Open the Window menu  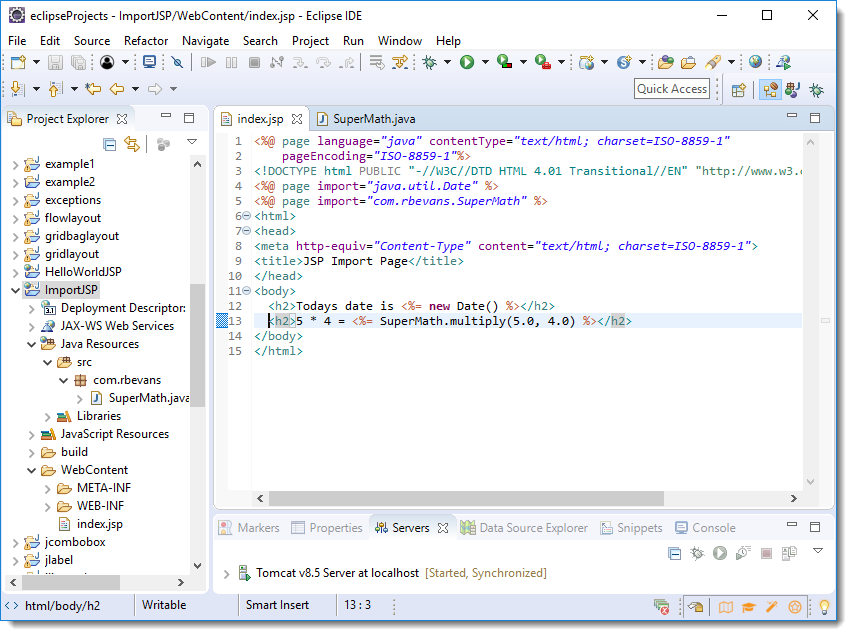point(399,41)
